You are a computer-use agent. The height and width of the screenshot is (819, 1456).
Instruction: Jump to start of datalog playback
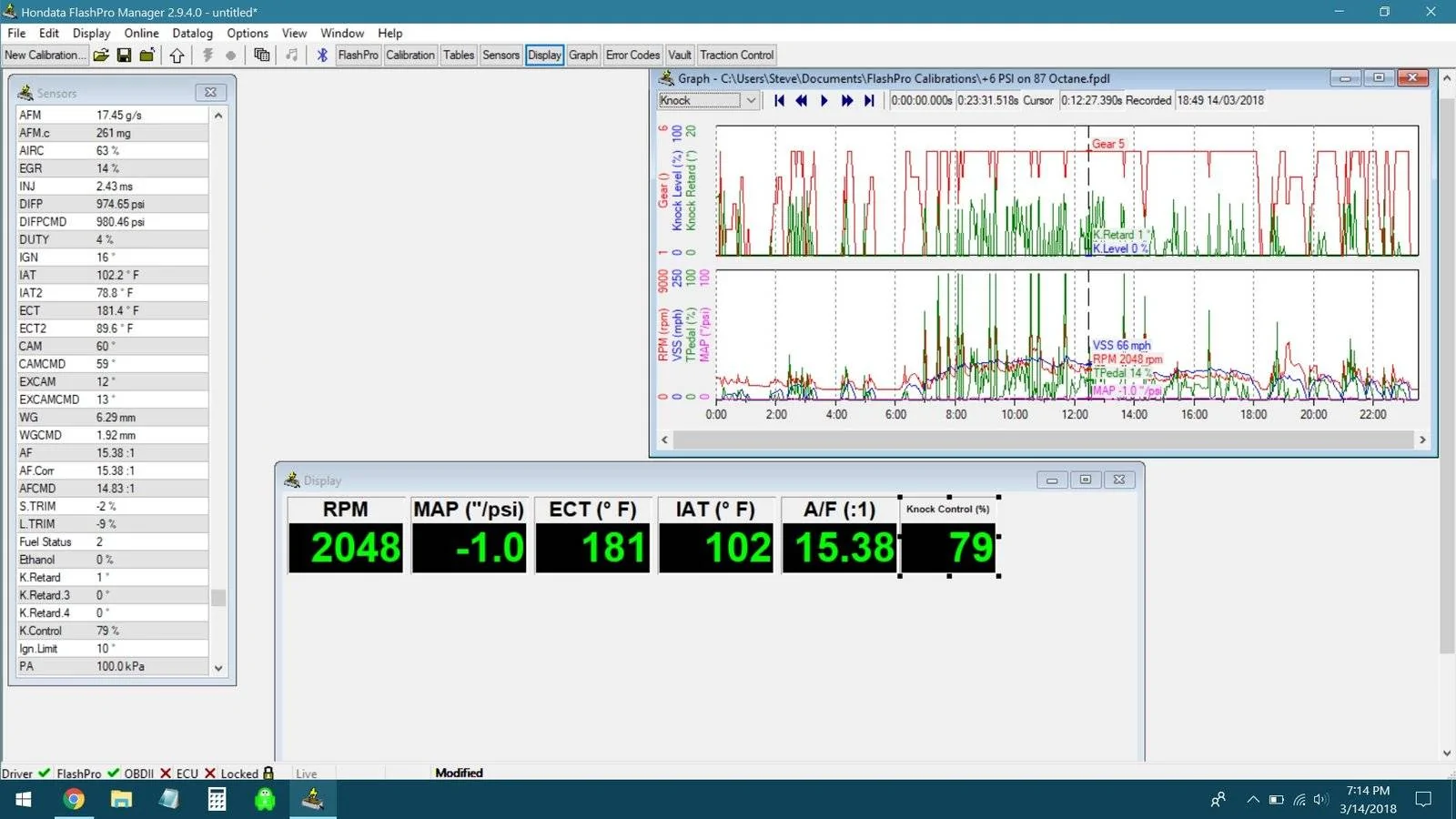tap(780, 101)
